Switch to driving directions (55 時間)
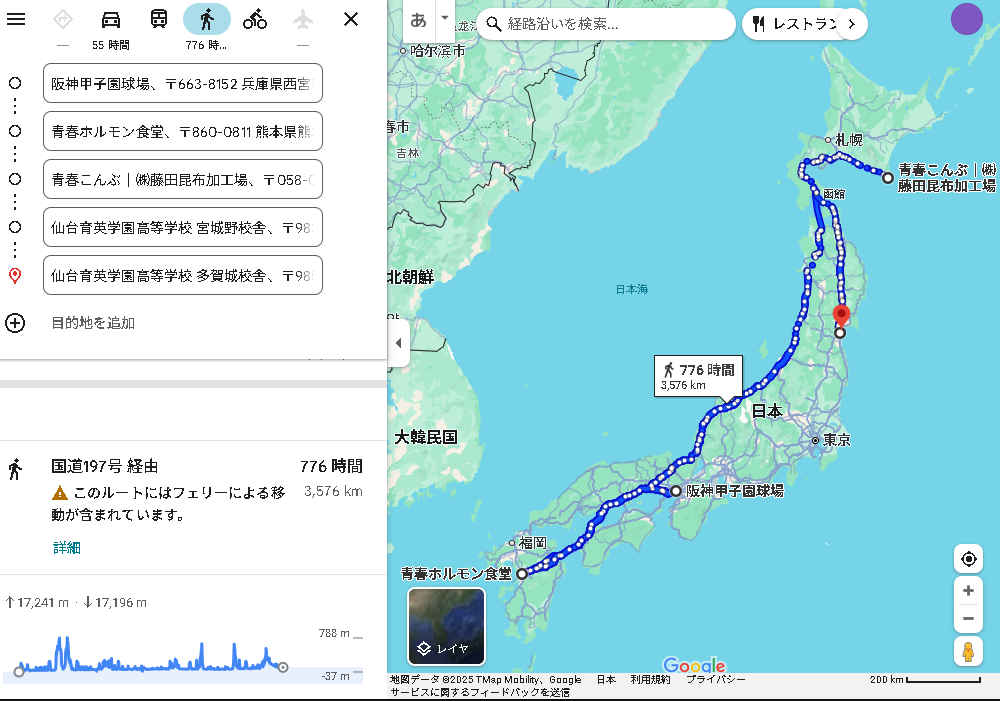This screenshot has width=1000, height=701. tap(111, 19)
